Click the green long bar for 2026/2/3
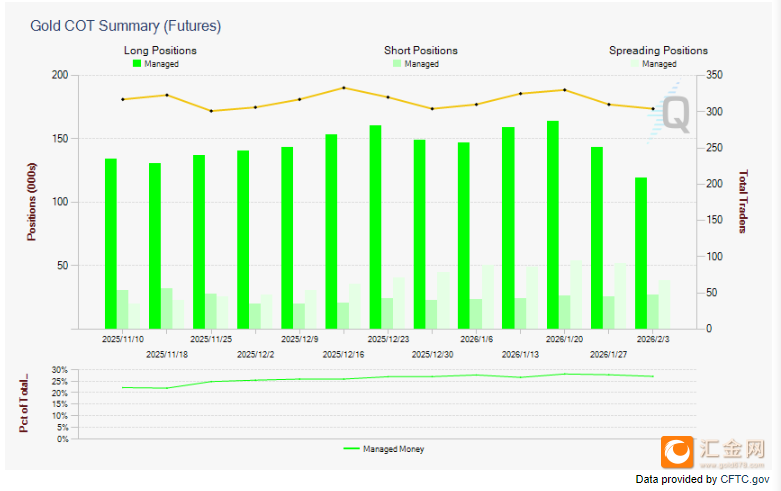Image resolution: width=781 pixels, height=491 pixels. 641,252
